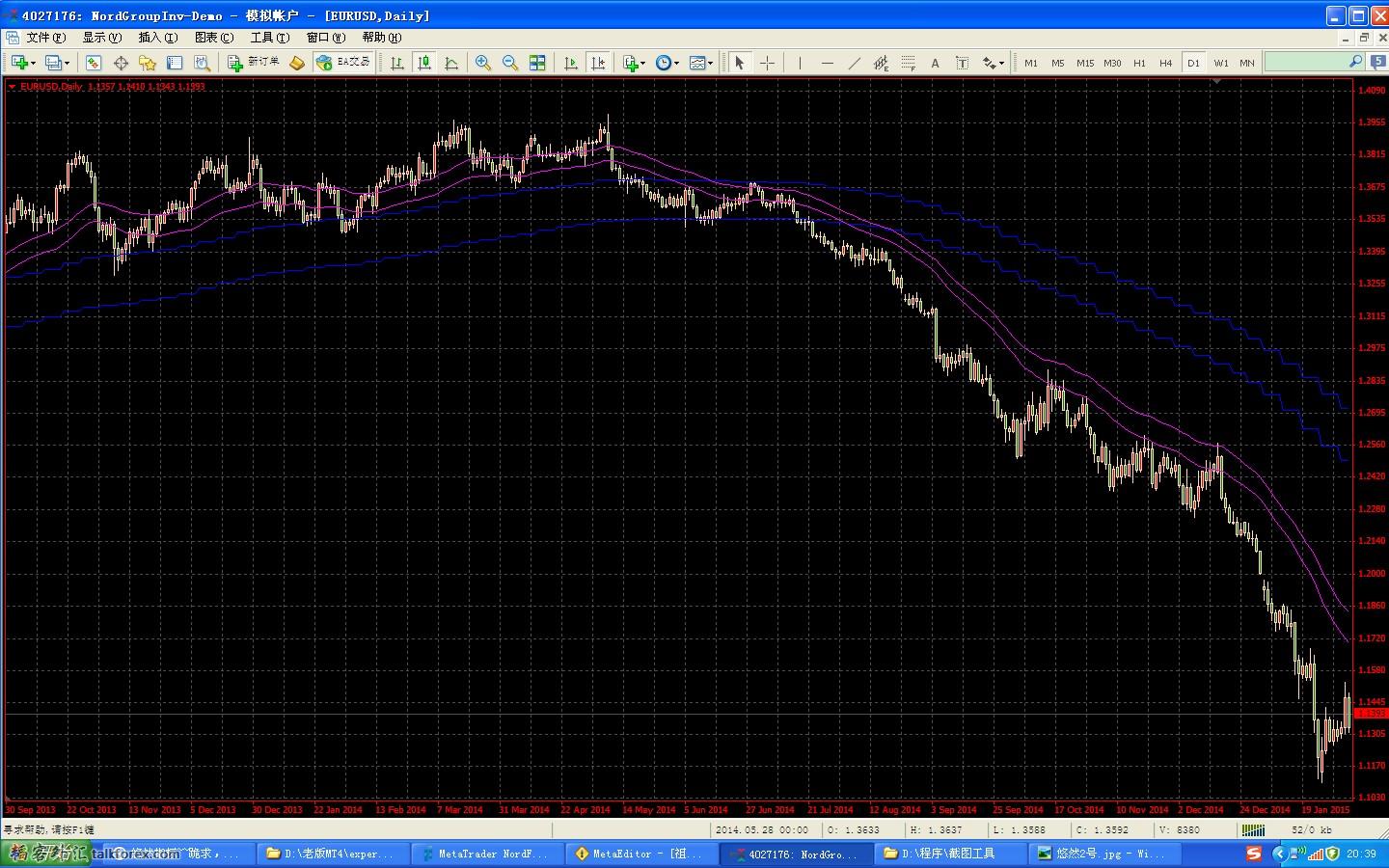Image resolution: width=1389 pixels, height=868 pixels.
Task: Open the 帮助(H) menu
Action: coord(382,38)
